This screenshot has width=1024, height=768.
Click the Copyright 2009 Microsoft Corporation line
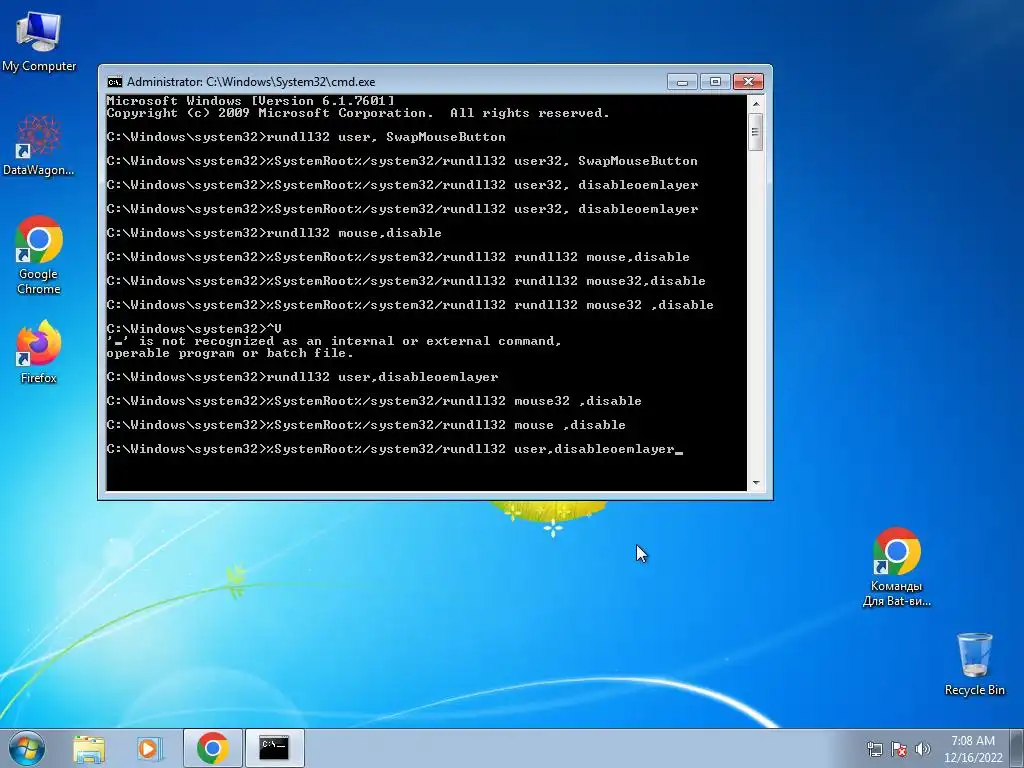(x=358, y=113)
